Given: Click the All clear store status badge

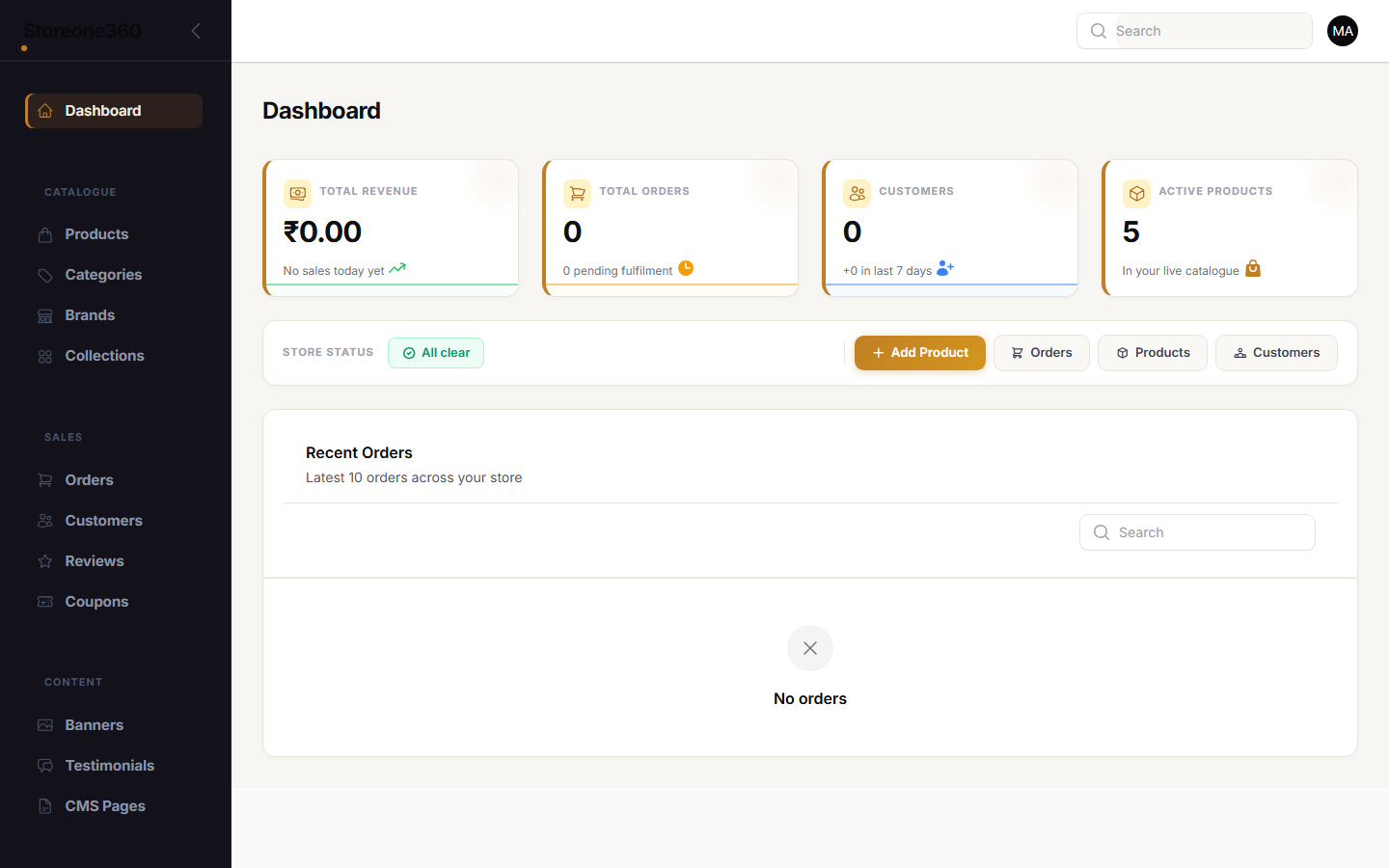Looking at the screenshot, I should (436, 353).
